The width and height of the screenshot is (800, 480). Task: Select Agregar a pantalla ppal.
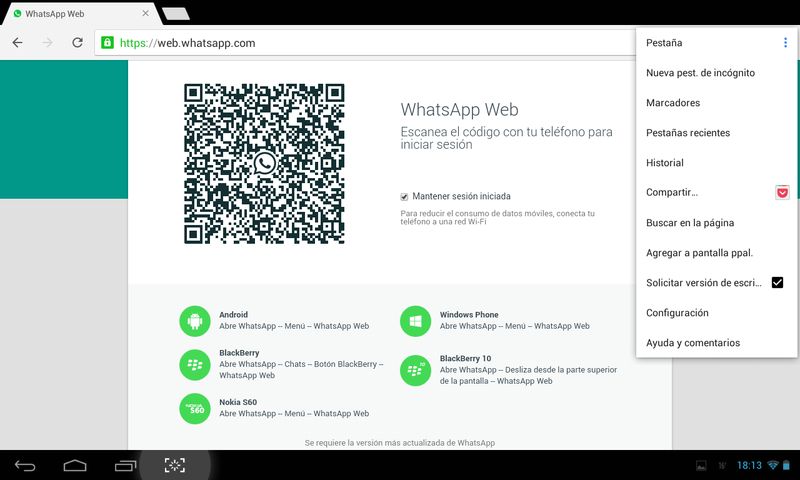tap(716, 253)
